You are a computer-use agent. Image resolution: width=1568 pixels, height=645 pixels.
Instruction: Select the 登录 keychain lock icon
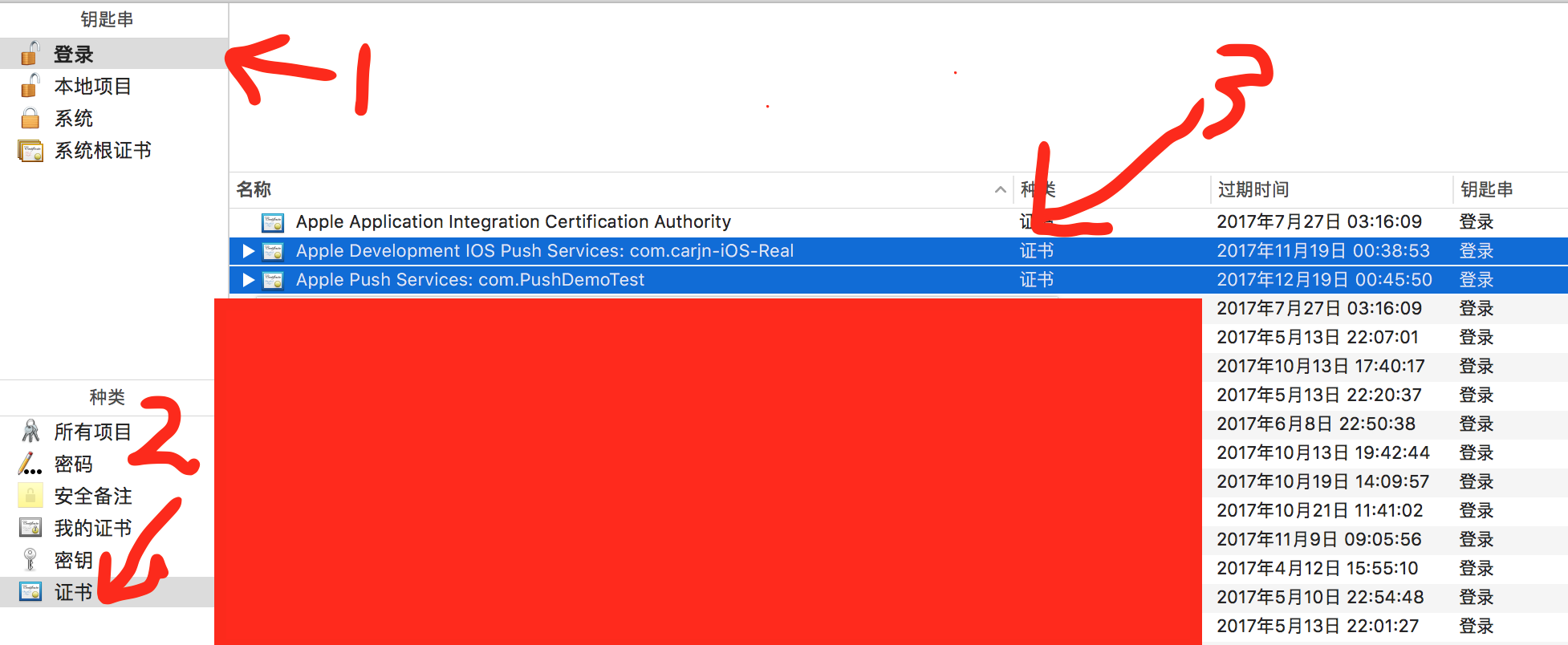coord(30,54)
